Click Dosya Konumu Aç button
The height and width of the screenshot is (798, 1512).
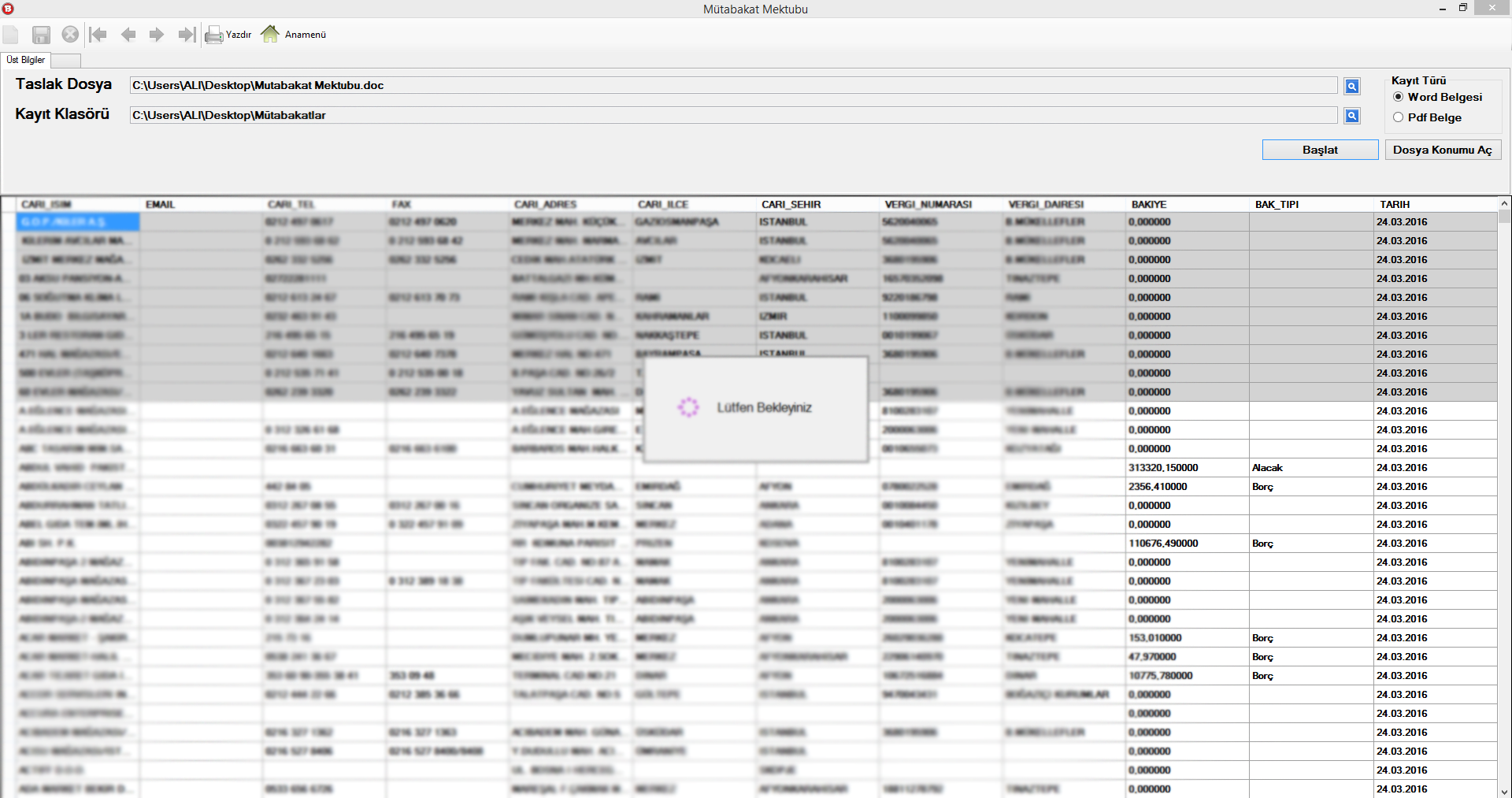tap(1442, 150)
